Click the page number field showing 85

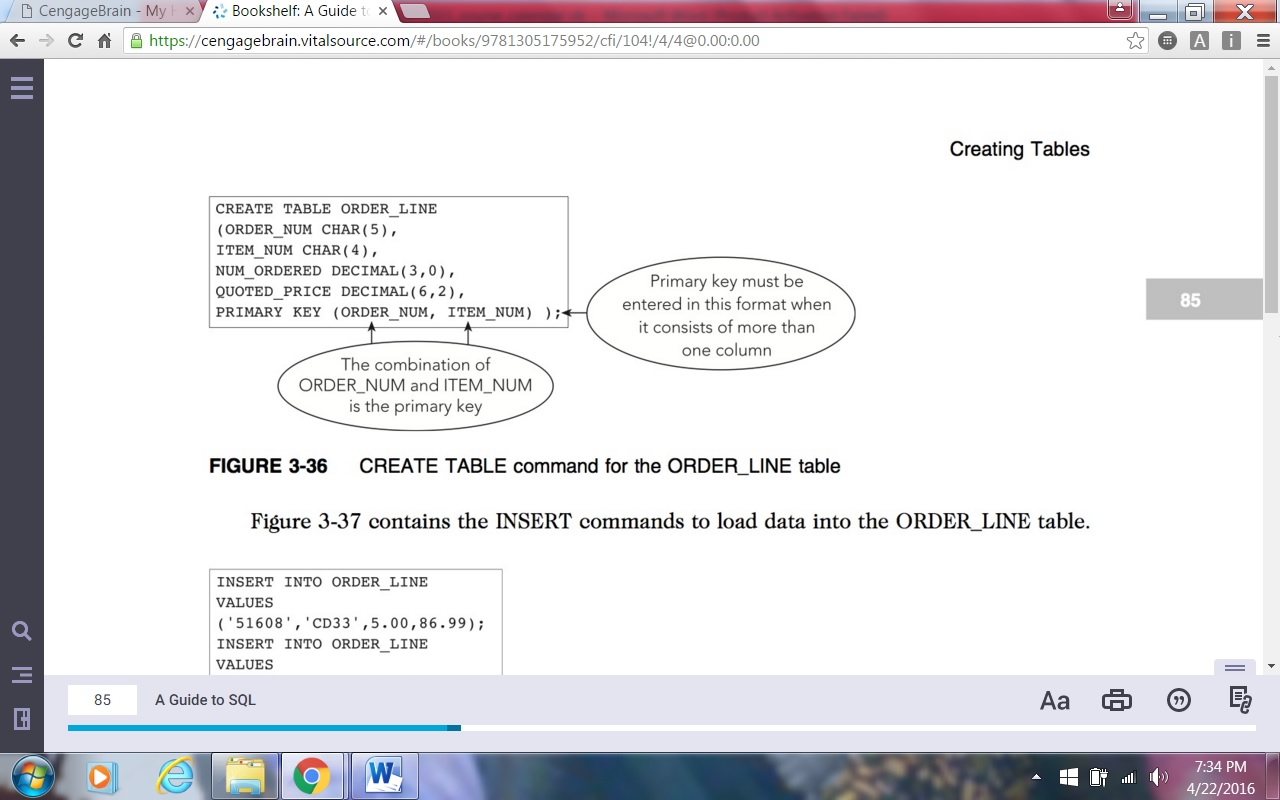102,700
